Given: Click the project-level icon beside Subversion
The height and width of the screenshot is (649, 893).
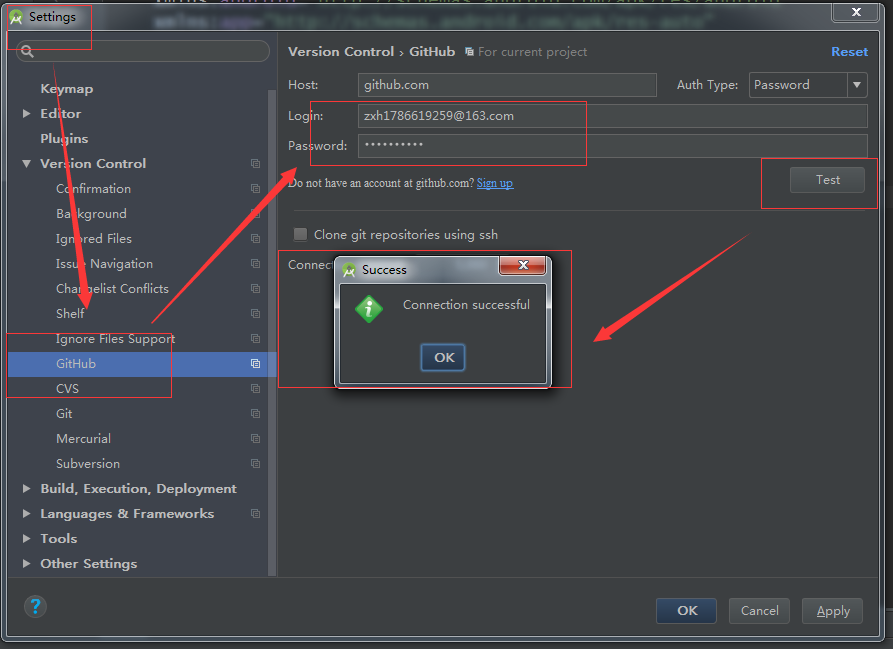Looking at the screenshot, I should point(255,464).
